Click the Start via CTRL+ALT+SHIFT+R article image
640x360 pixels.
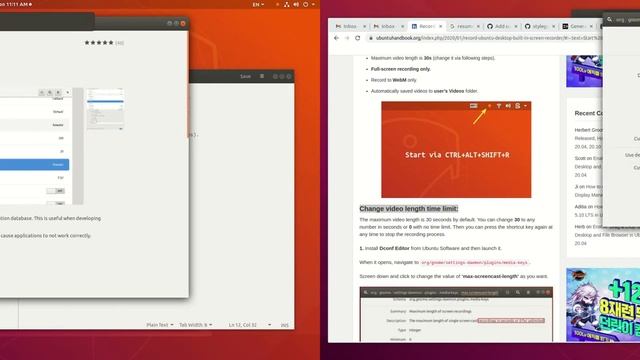click(456, 149)
